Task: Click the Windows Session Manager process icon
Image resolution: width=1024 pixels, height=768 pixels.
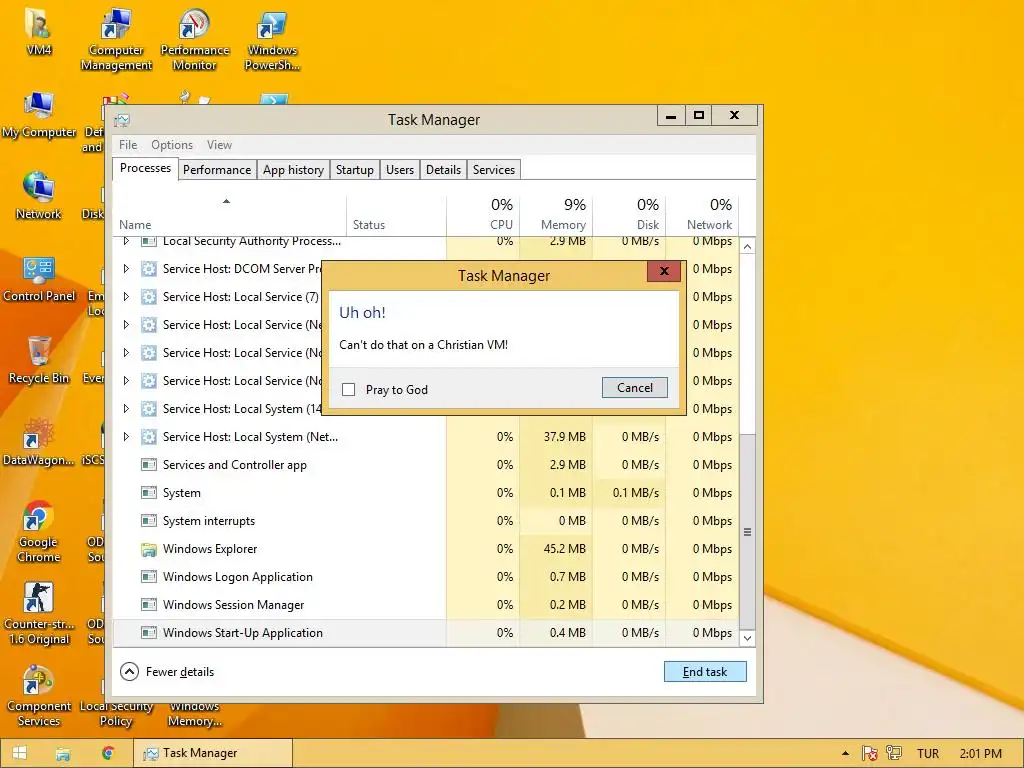Action: (149, 605)
